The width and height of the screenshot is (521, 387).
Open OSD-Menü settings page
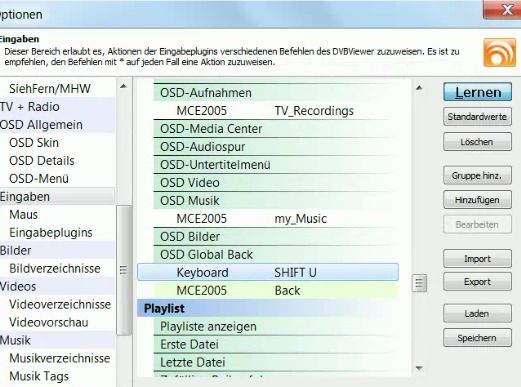[x=39, y=179]
